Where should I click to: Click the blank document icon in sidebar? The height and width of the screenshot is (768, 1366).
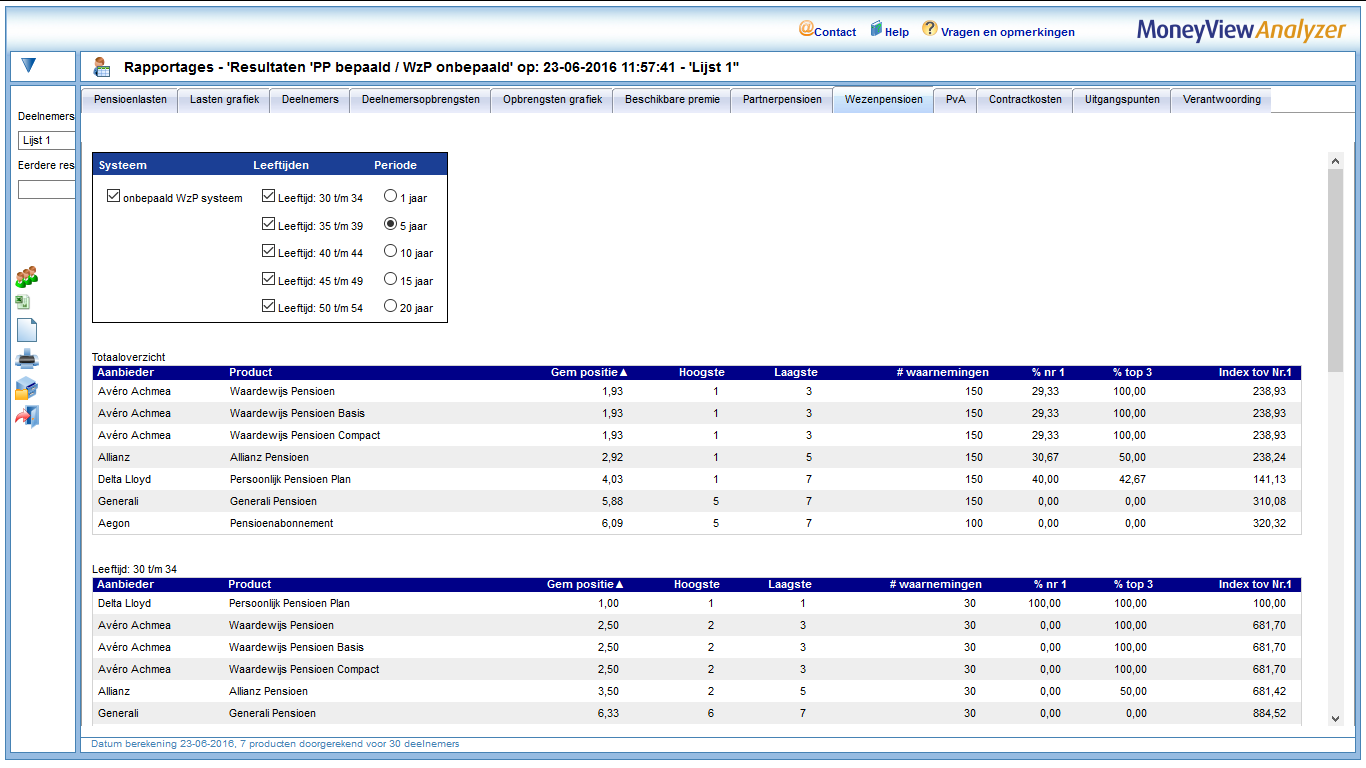tap(27, 330)
